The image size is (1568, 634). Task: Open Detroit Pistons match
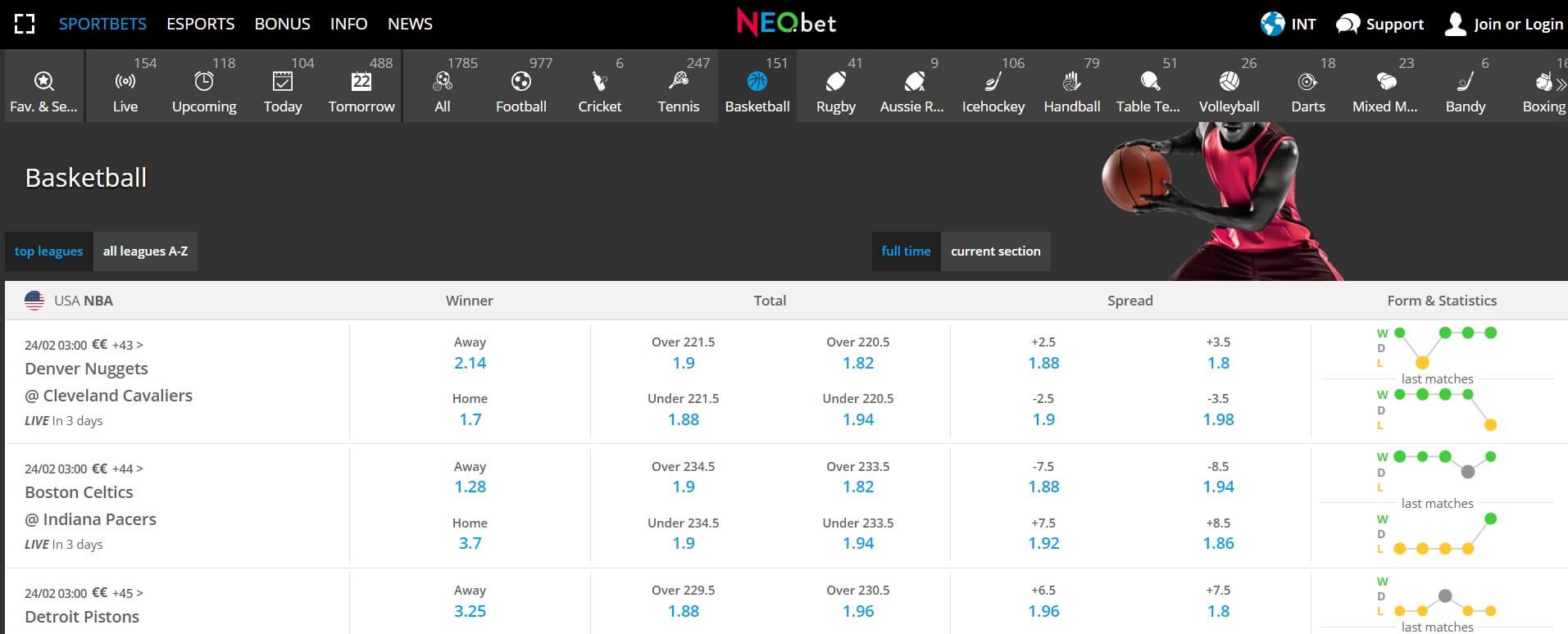82,617
